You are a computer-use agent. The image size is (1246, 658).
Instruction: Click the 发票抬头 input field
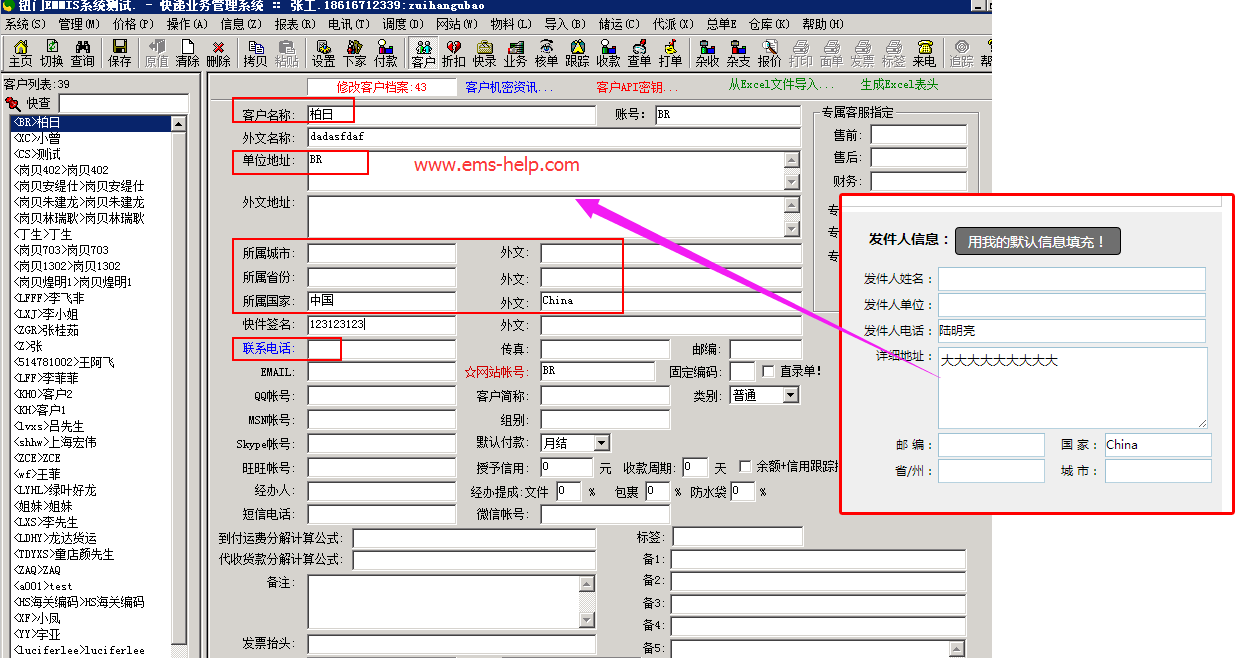coord(451,644)
